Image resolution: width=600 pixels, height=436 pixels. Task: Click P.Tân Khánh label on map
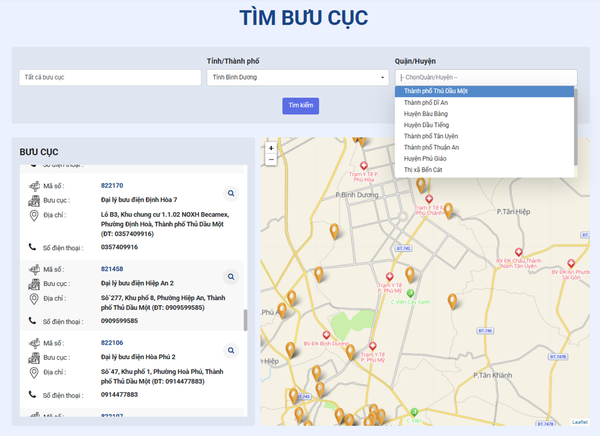click(x=492, y=375)
